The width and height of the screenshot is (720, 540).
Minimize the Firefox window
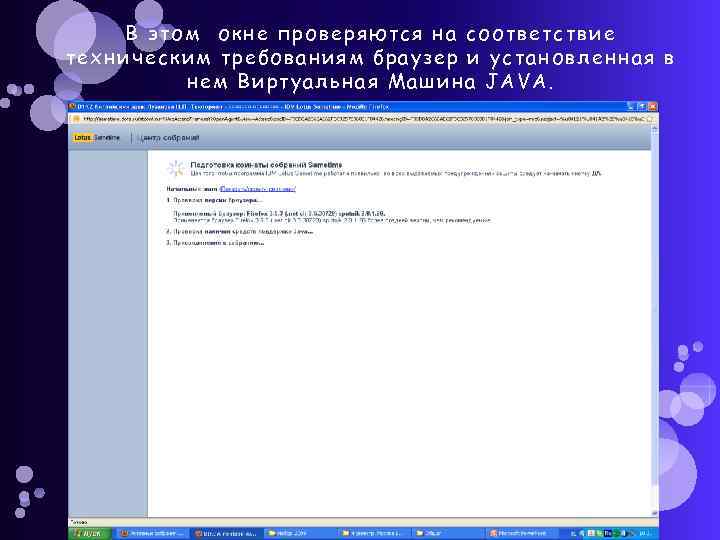pos(631,107)
